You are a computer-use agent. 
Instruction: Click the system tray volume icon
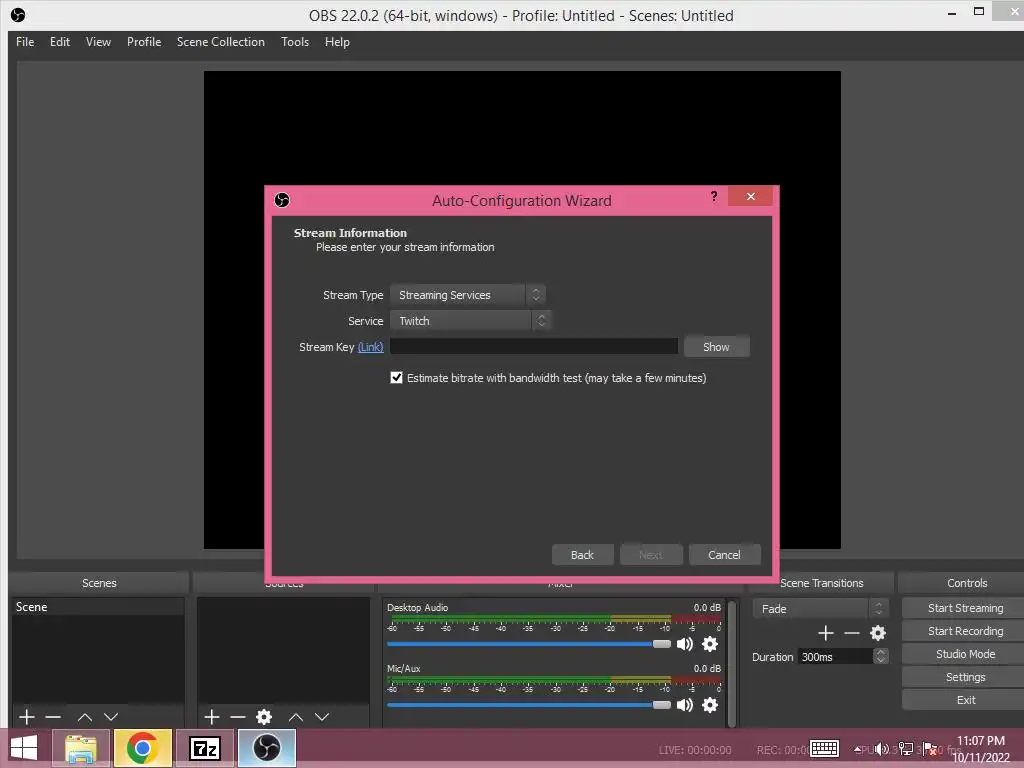[882, 749]
